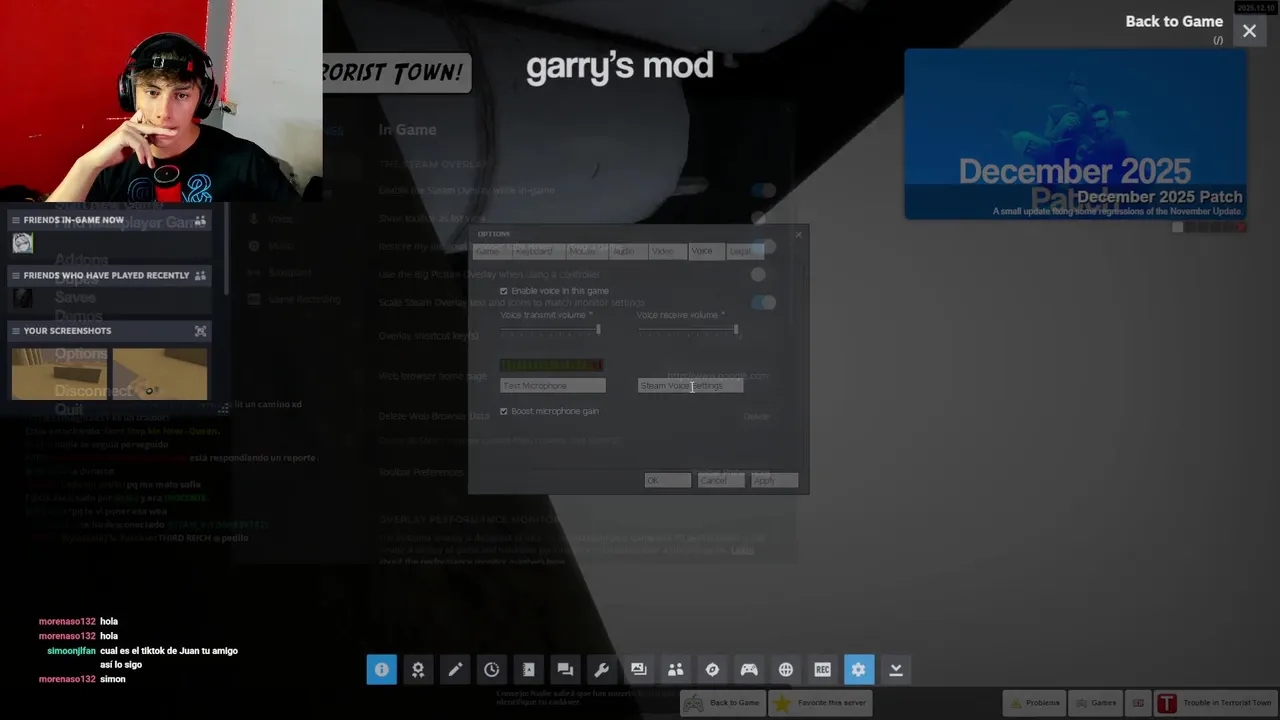1280x720 pixels.
Task: Open the web browser globe icon
Action: tap(786, 670)
